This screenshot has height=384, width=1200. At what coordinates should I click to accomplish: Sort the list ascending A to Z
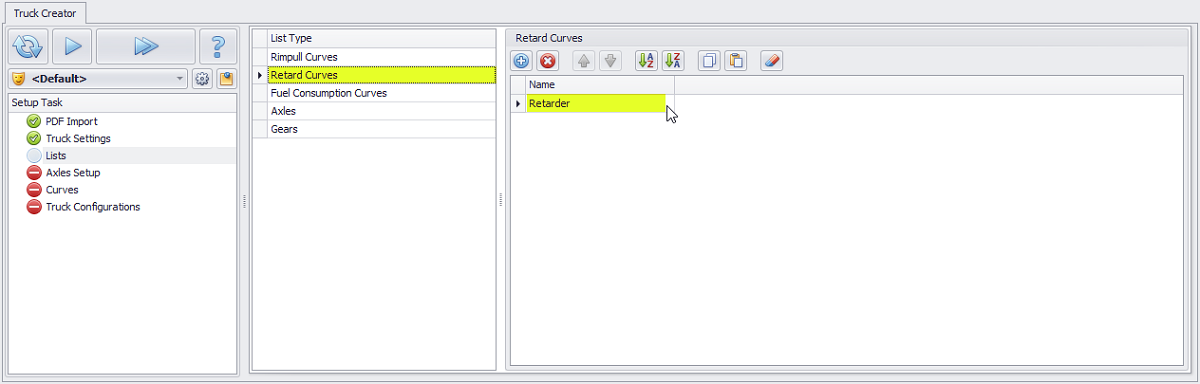coord(646,61)
